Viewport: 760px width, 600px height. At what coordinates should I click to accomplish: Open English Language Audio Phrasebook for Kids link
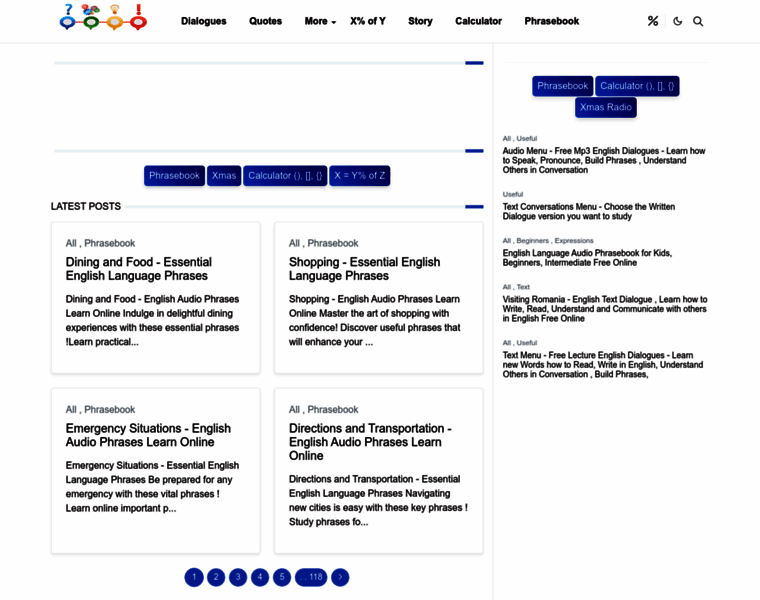click(587, 257)
